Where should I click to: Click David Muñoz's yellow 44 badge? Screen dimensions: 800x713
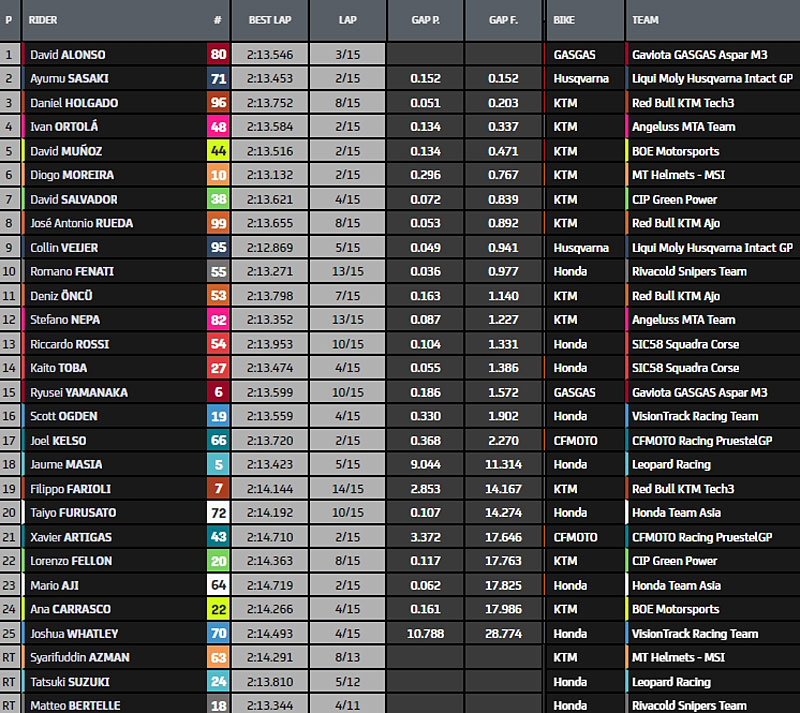click(x=217, y=151)
